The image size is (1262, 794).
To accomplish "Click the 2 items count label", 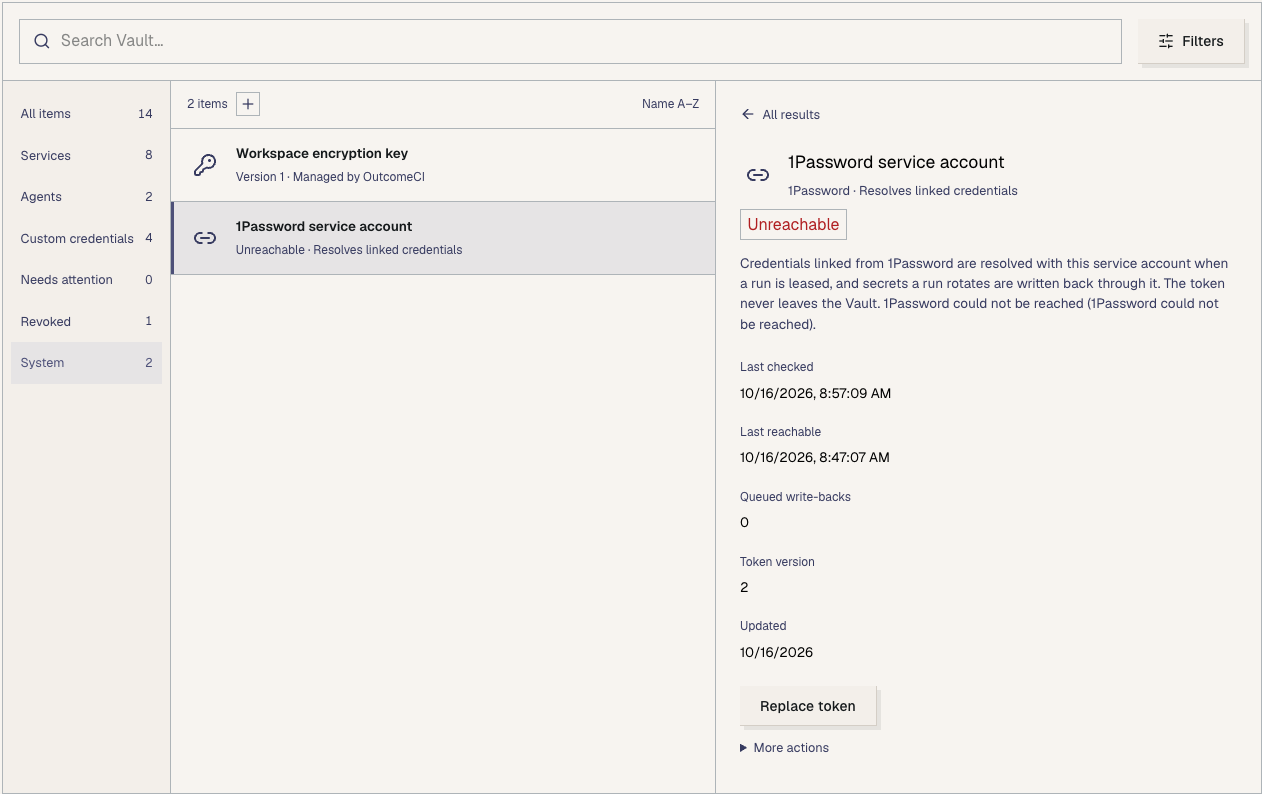I will pyautogui.click(x=207, y=104).
